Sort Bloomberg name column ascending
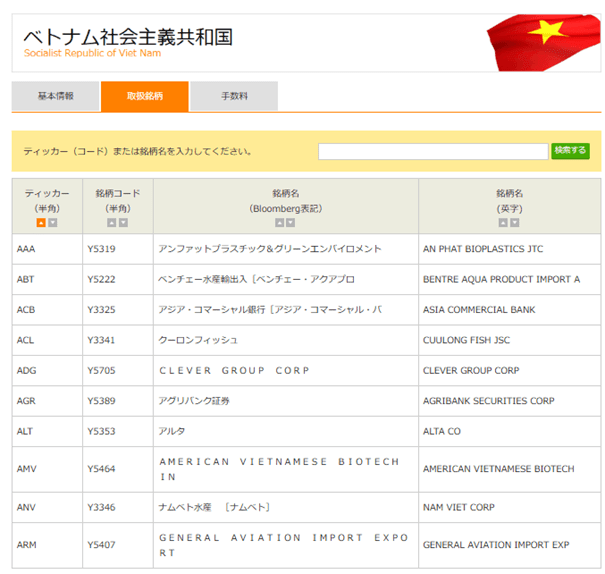 coord(279,223)
